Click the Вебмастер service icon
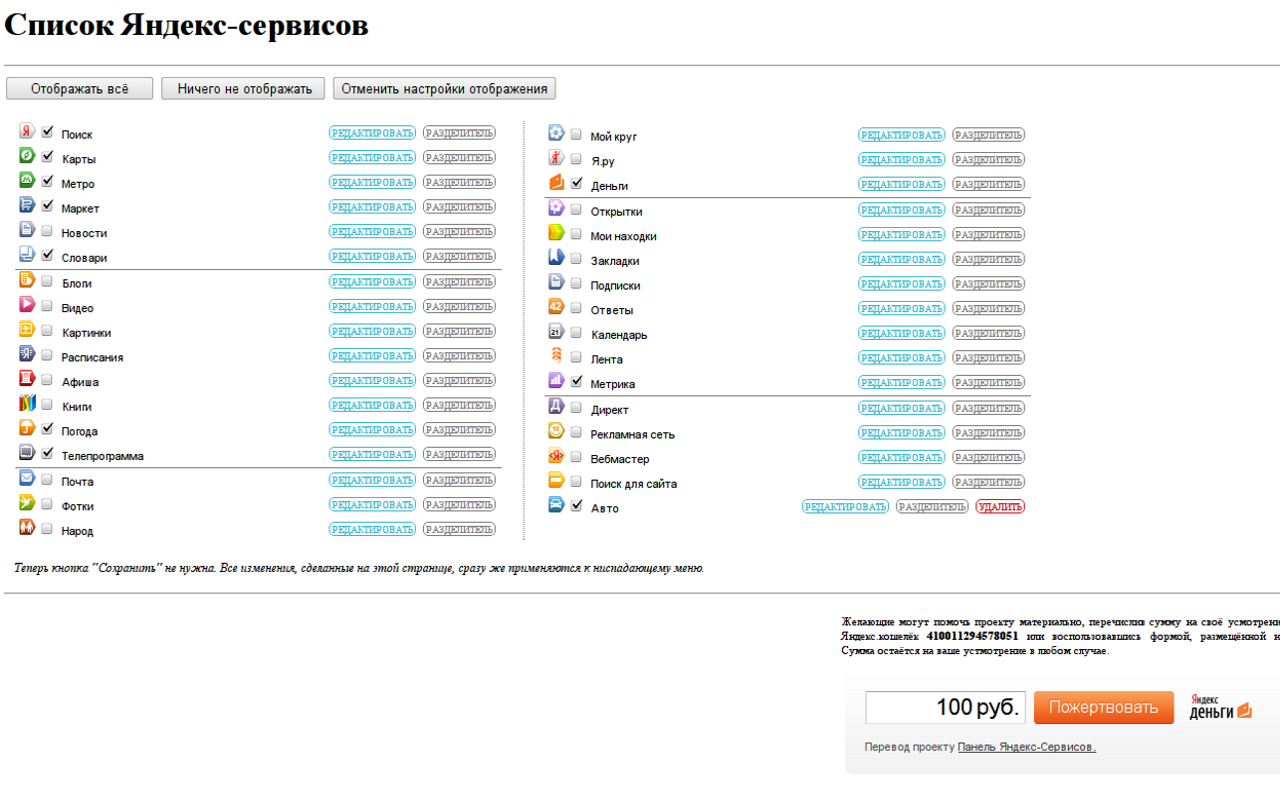 click(556, 456)
